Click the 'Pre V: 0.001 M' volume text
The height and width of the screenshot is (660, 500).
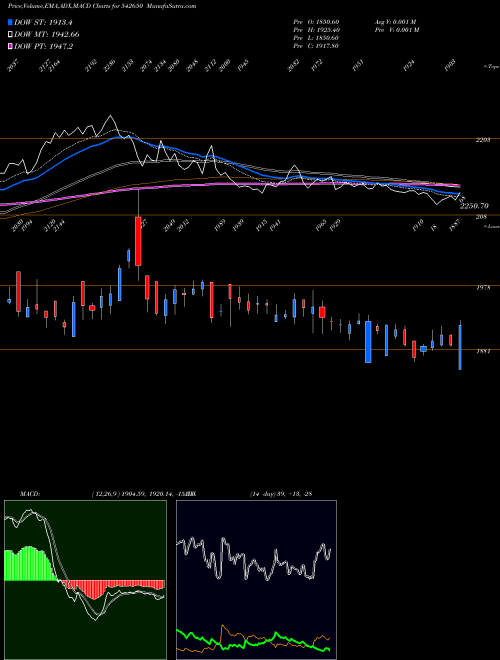tap(396, 30)
